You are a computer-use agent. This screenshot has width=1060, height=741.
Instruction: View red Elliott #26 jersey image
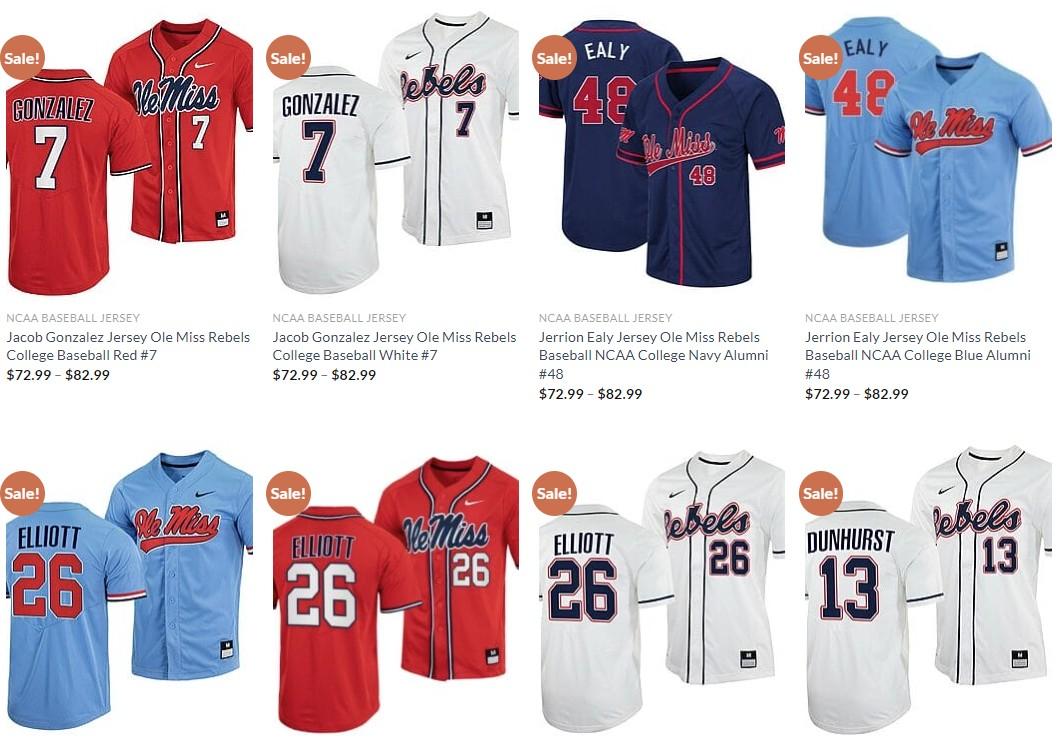click(395, 594)
